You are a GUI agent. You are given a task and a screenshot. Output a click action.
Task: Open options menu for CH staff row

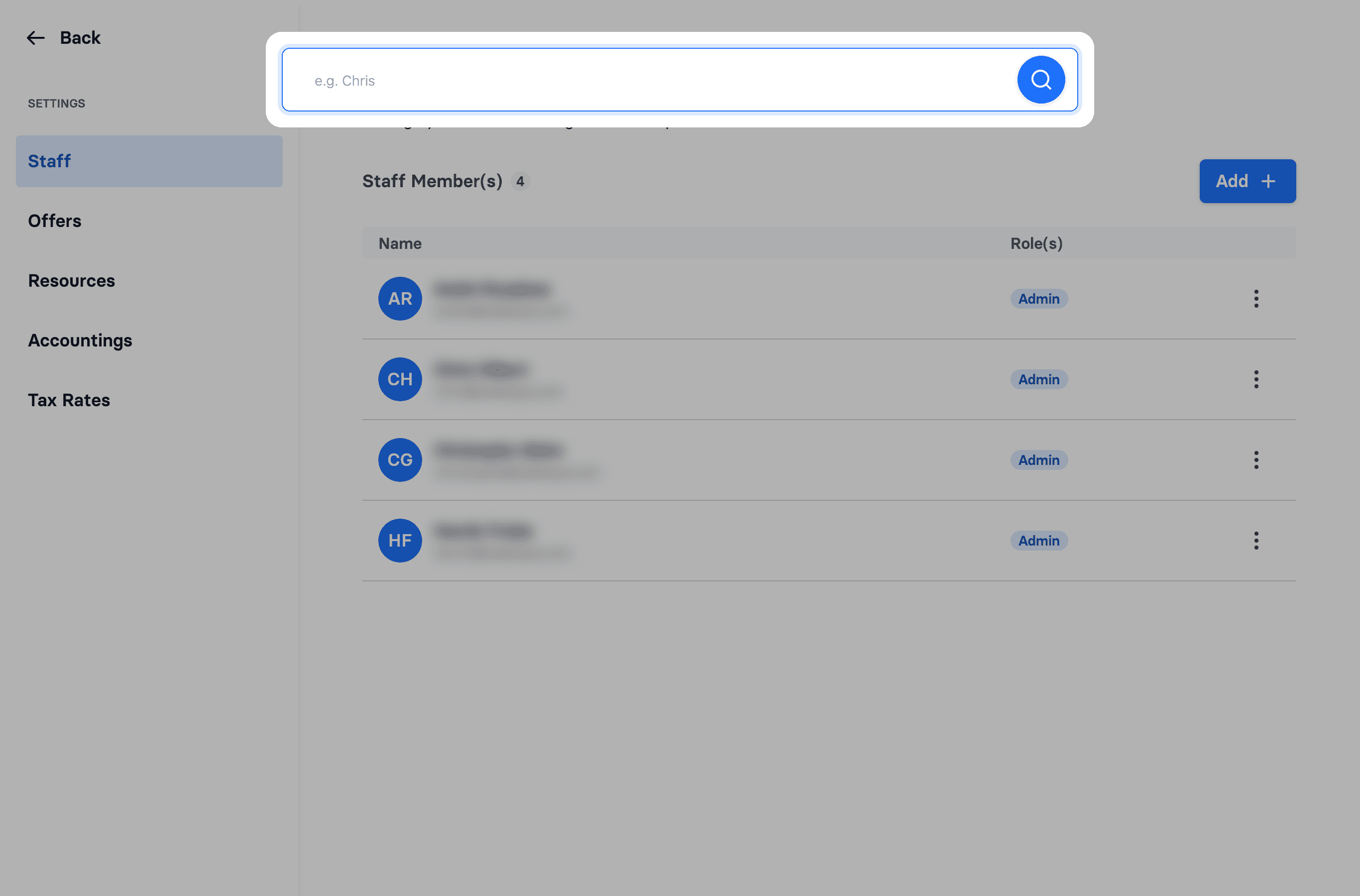1256,379
